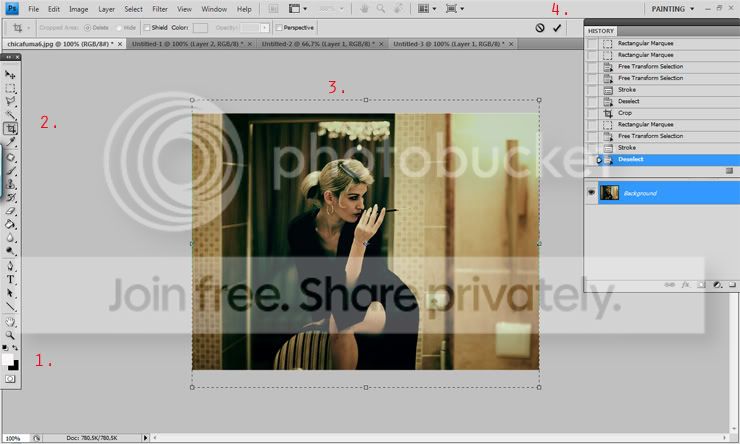Image resolution: width=740 pixels, height=444 pixels.
Task: Choose the Rectangular Marquee tool
Action: (x=11, y=88)
